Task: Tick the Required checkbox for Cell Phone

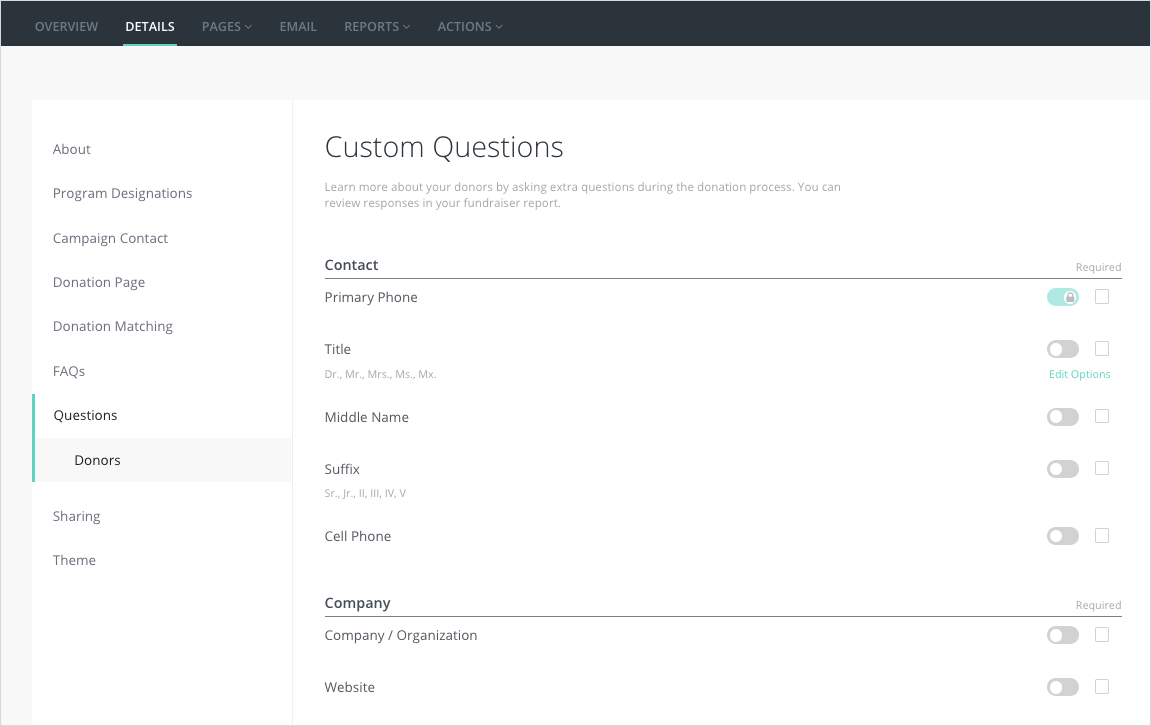Action: point(1102,536)
